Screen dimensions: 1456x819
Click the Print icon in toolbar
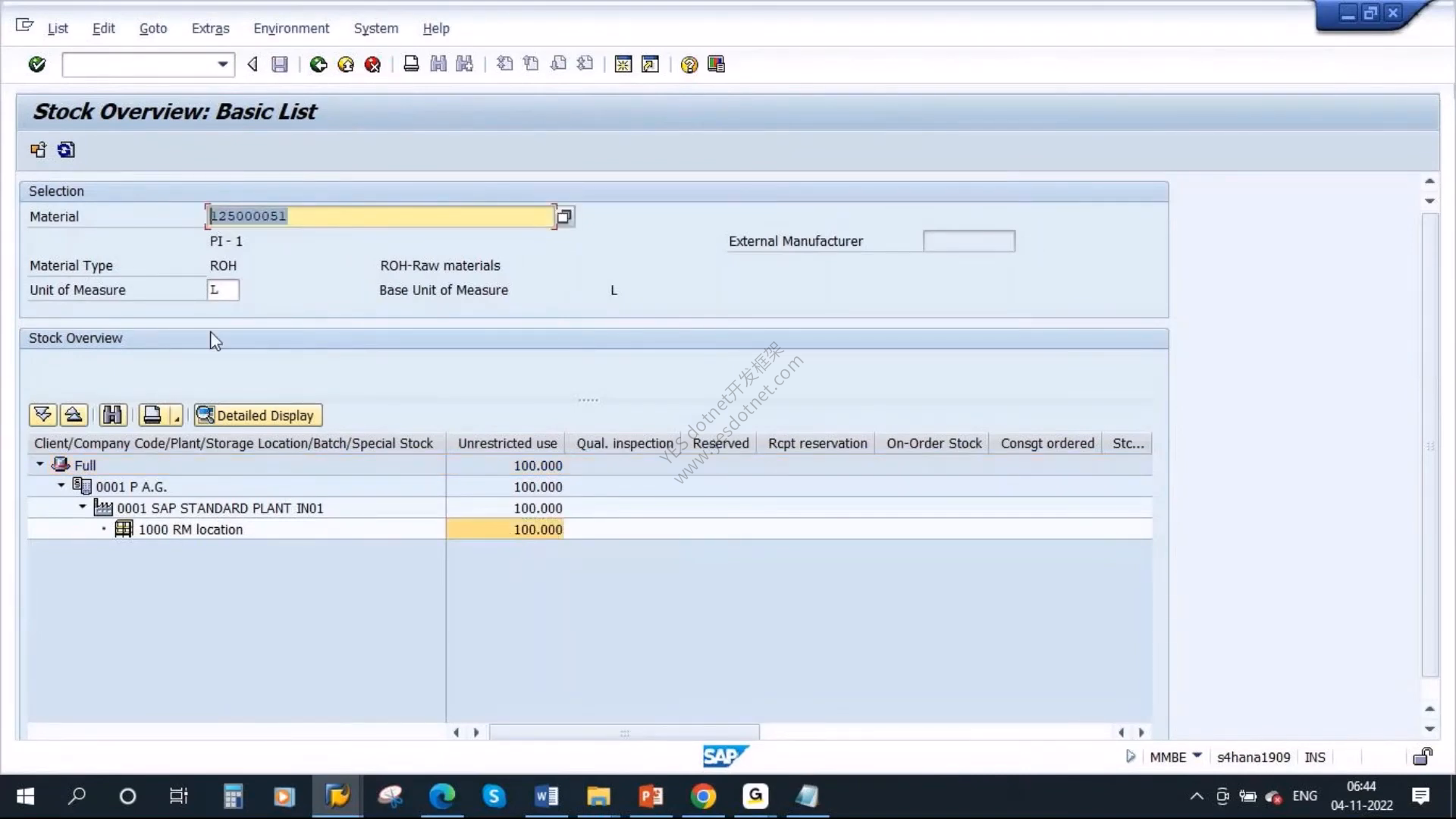[411, 64]
